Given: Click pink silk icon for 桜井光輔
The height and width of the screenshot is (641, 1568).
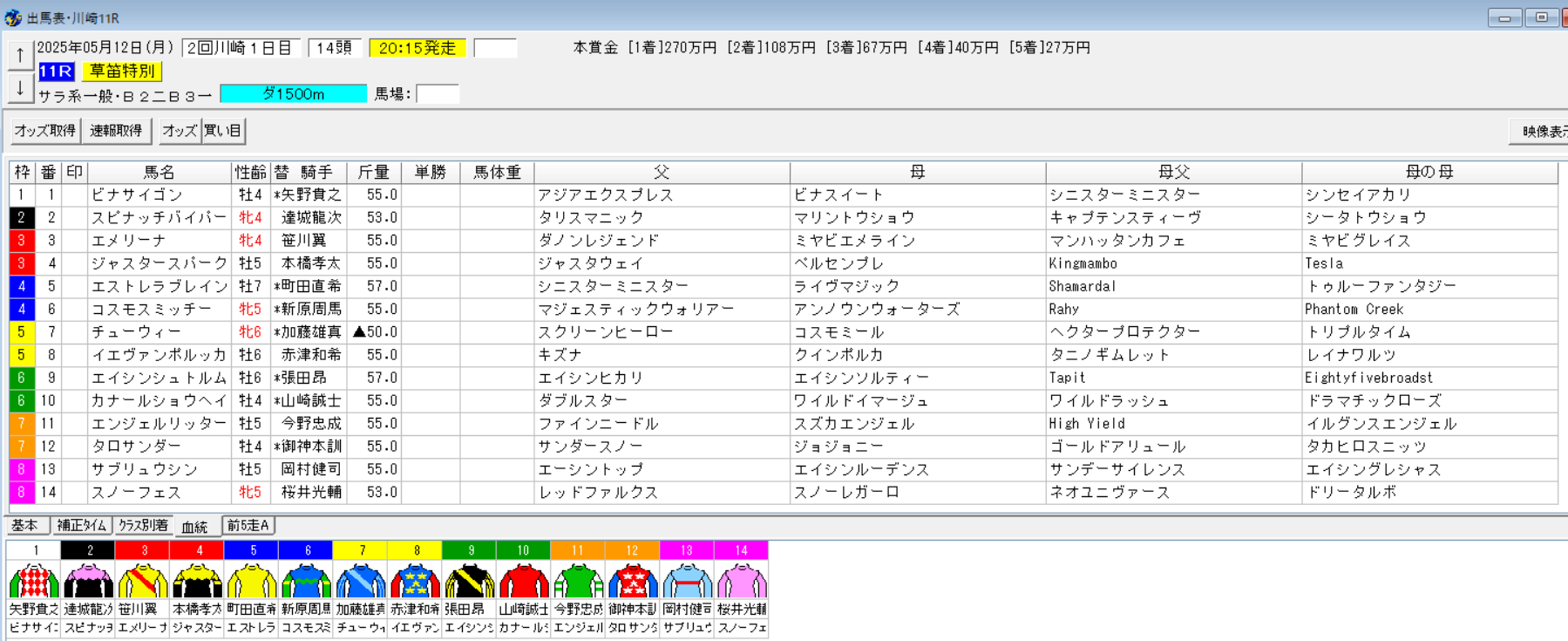Looking at the screenshot, I should coord(742,582).
